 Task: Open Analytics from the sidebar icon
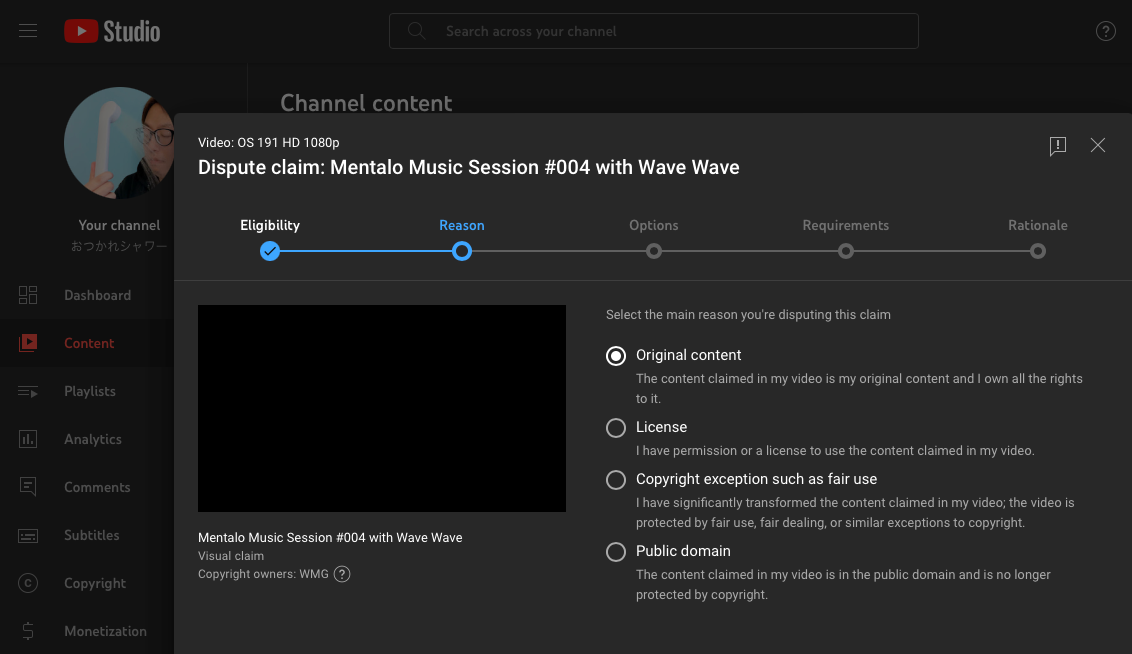point(28,439)
